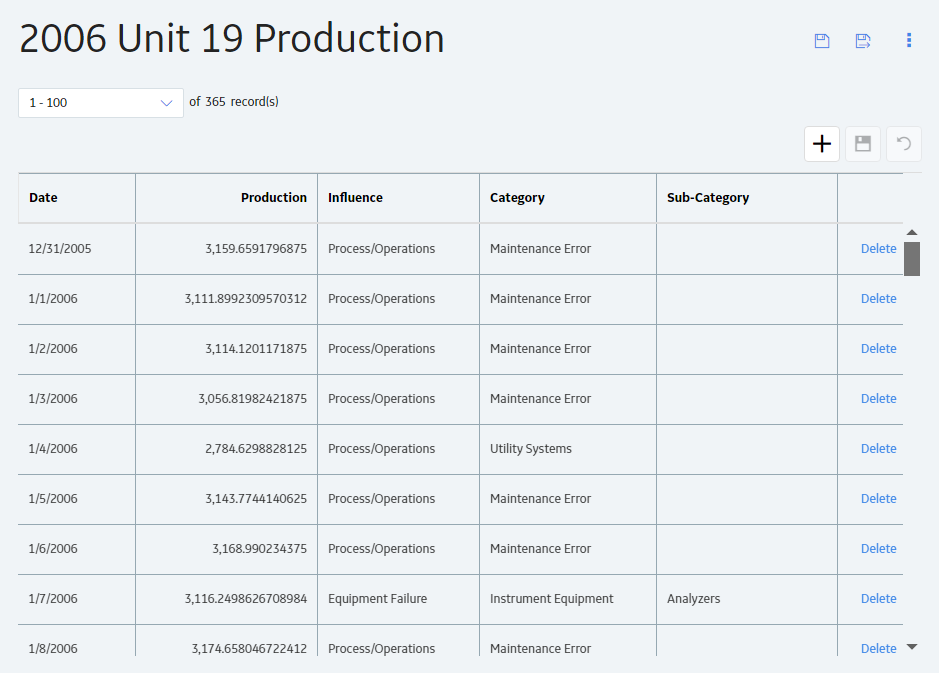Click the Save icon in the header
Screen dimensions: 939x673
click(x=822, y=41)
